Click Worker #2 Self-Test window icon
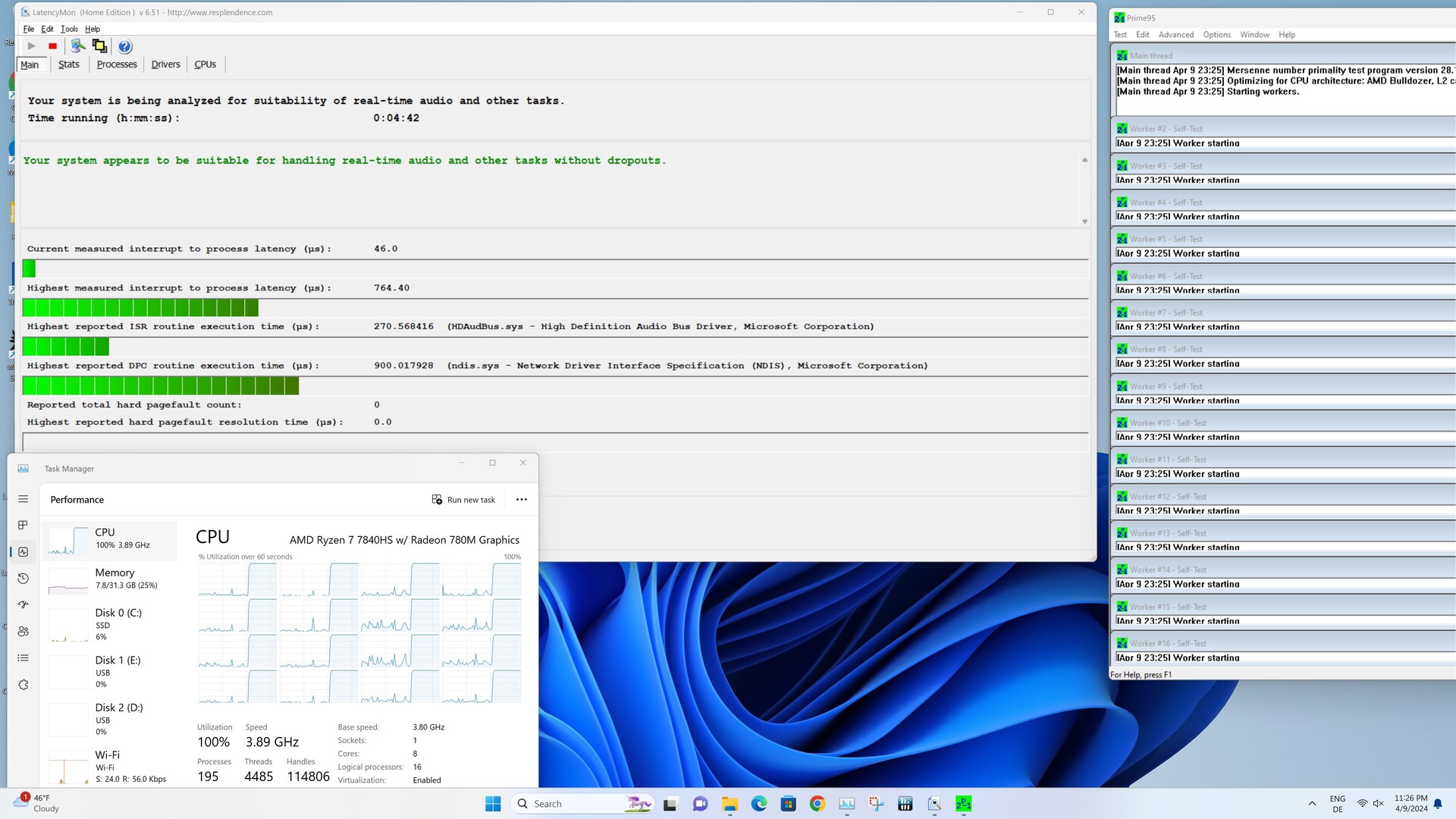The height and width of the screenshot is (819, 1456). (1122, 129)
